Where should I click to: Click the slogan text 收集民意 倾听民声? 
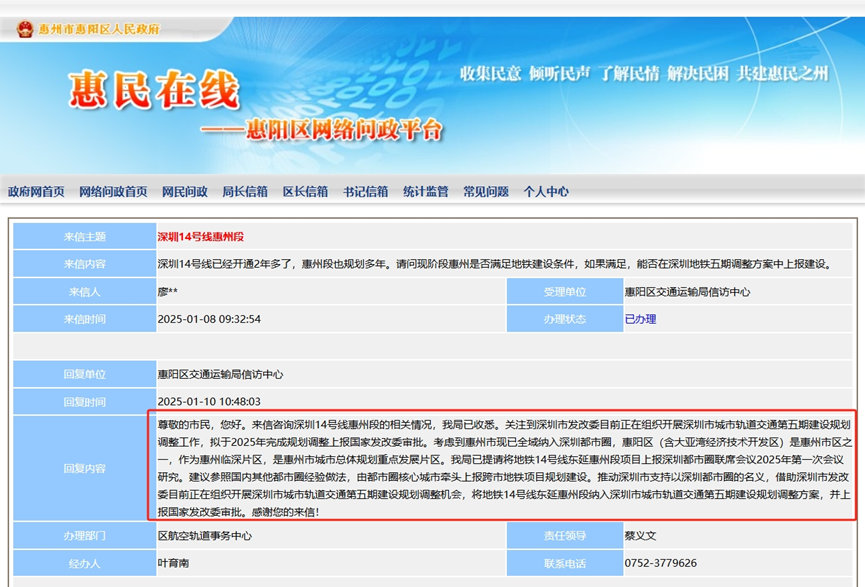pyautogui.click(x=525, y=73)
